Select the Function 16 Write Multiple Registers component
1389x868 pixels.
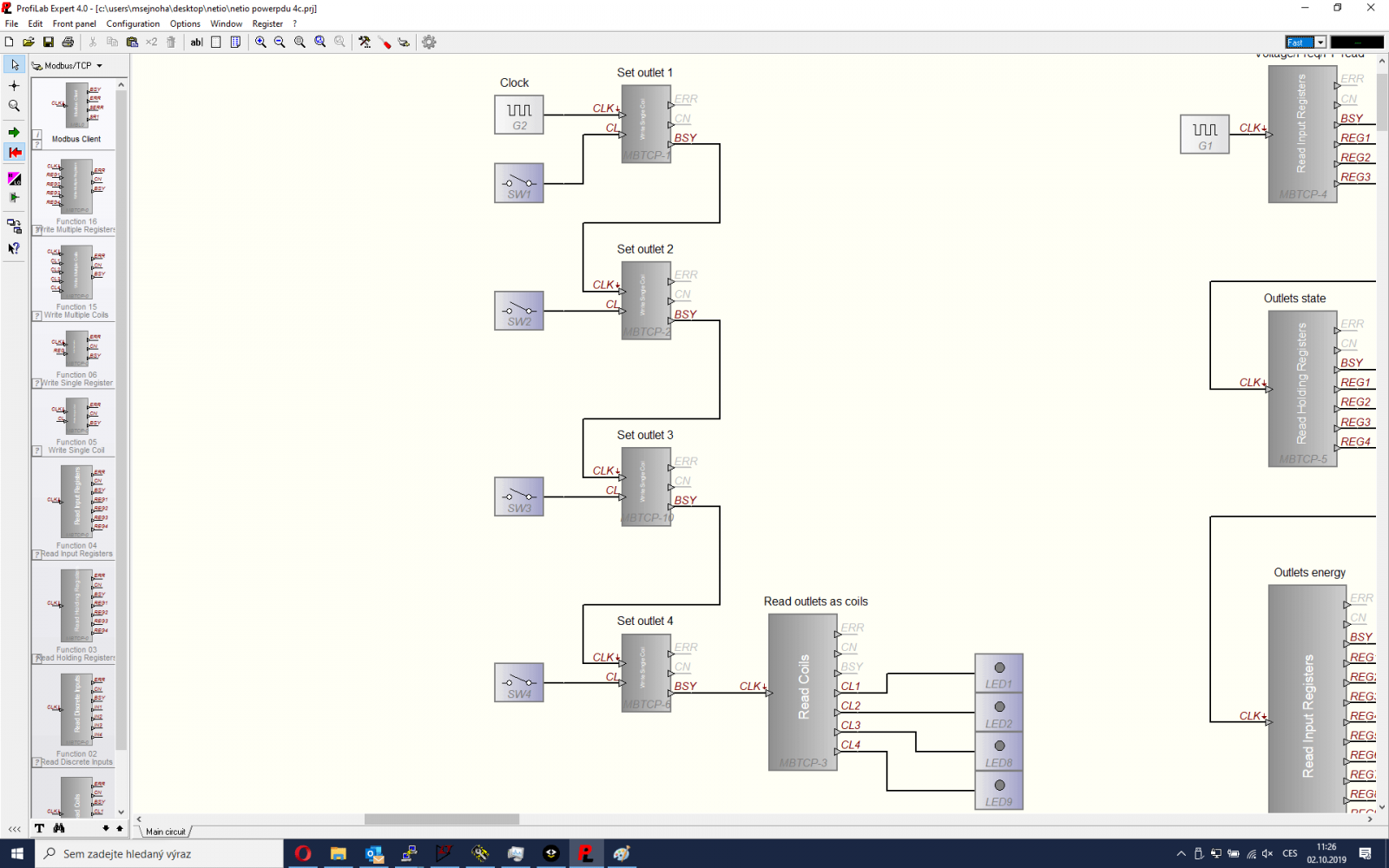[x=76, y=195]
